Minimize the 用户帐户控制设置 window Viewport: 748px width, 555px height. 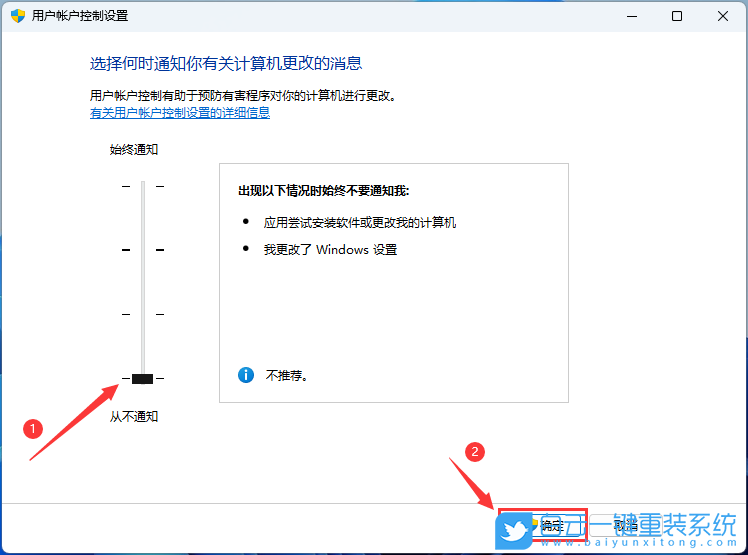(x=632, y=16)
